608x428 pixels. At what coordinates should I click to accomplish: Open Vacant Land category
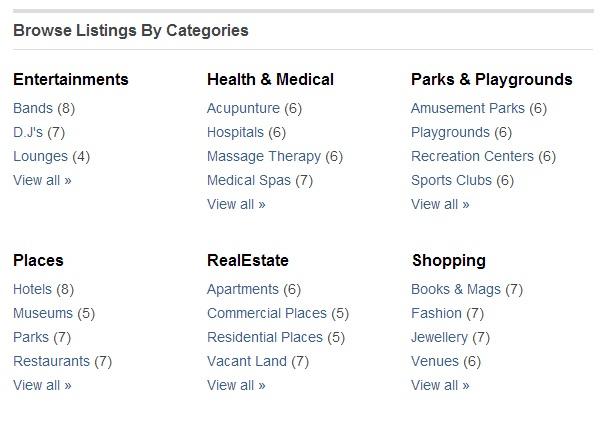pos(247,361)
